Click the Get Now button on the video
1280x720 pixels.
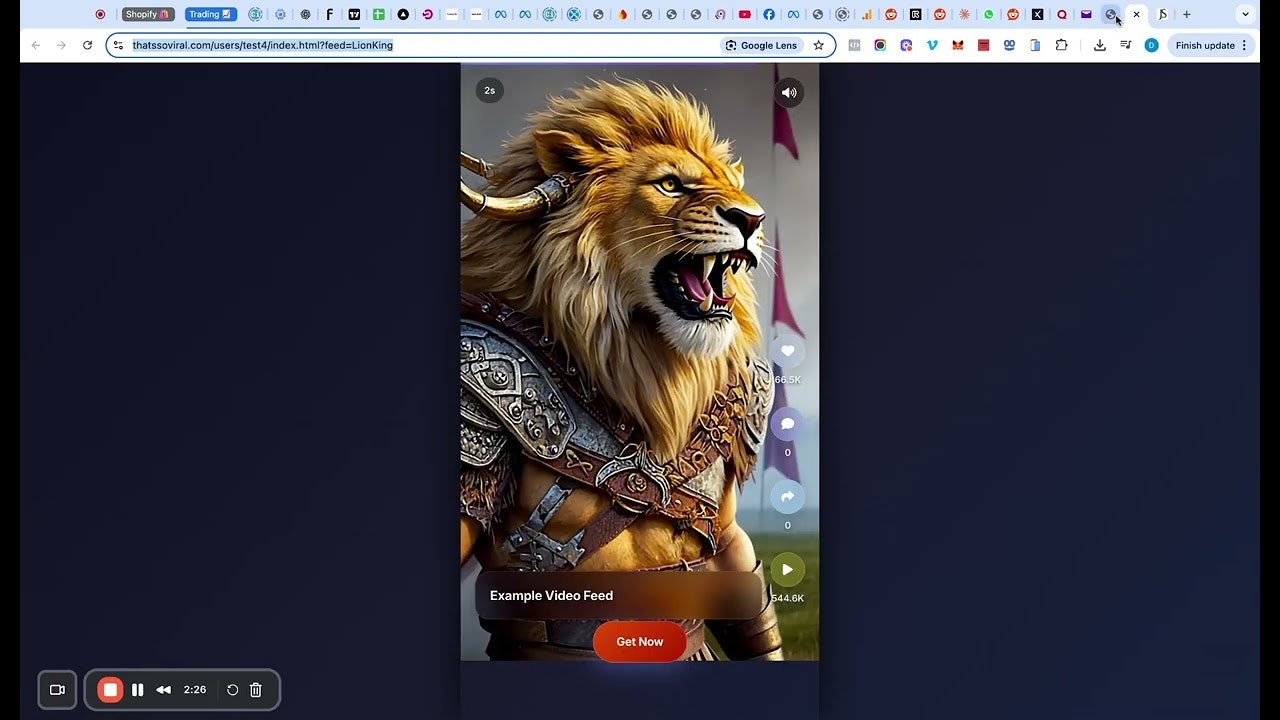pyautogui.click(x=639, y=642)
